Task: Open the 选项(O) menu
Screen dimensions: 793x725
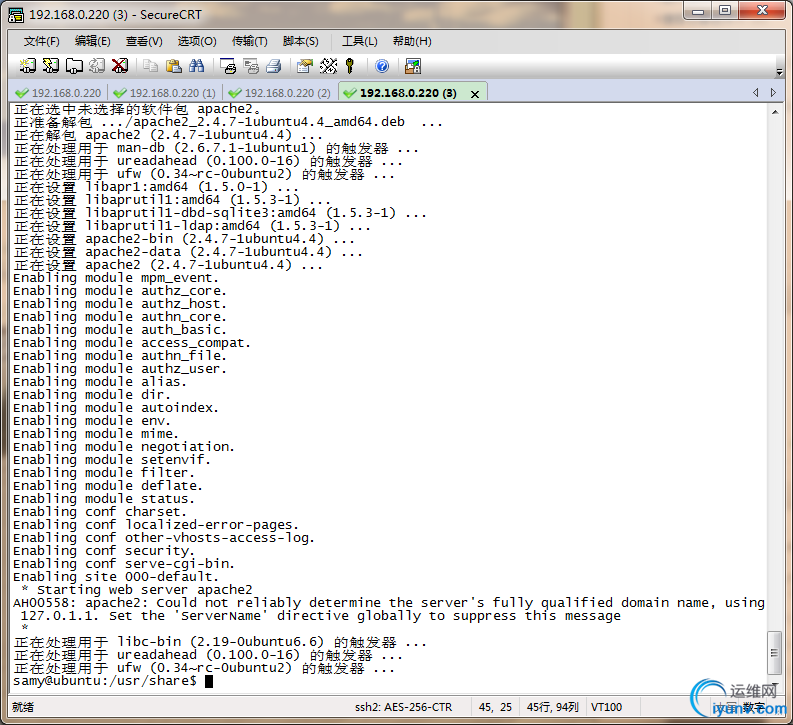Action: 197,41
